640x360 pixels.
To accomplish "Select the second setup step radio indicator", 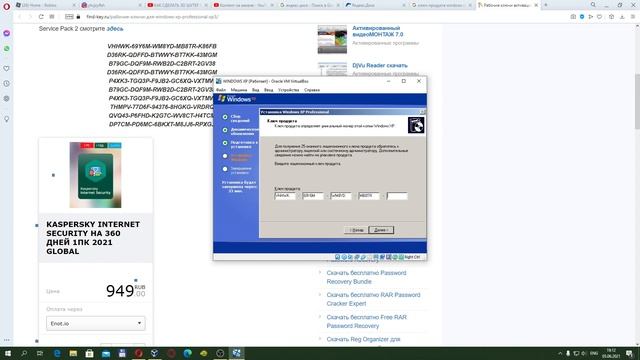I will 225,130.
